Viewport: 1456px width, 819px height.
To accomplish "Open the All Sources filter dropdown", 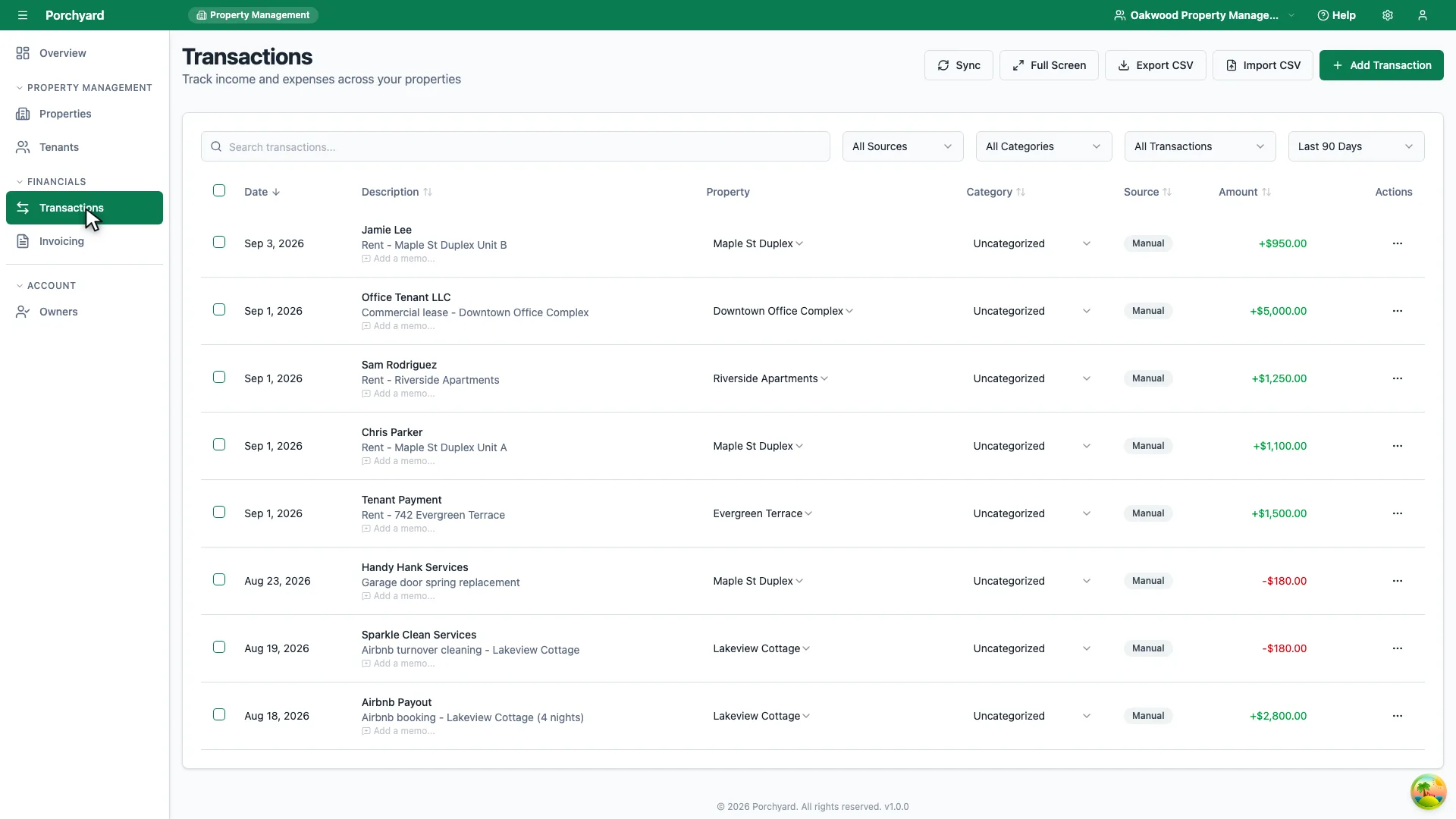I will tap(902, 146).
